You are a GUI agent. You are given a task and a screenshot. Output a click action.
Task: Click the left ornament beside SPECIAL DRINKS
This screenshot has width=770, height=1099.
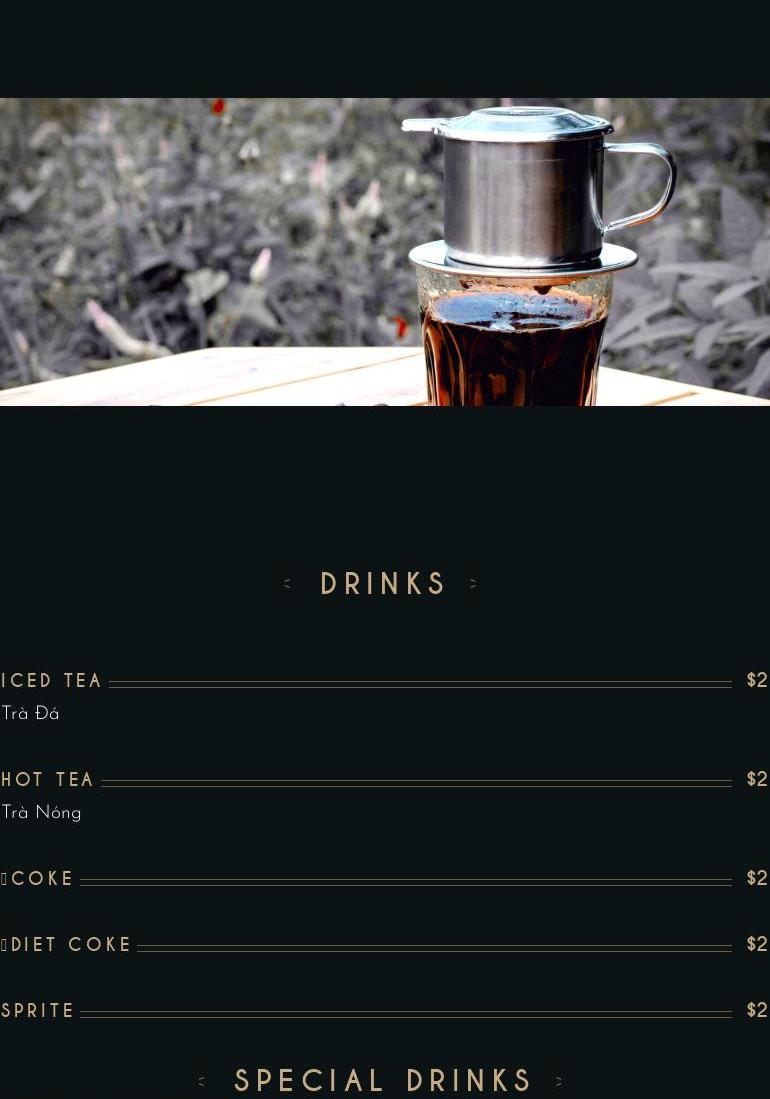[x=202, y=1081]
